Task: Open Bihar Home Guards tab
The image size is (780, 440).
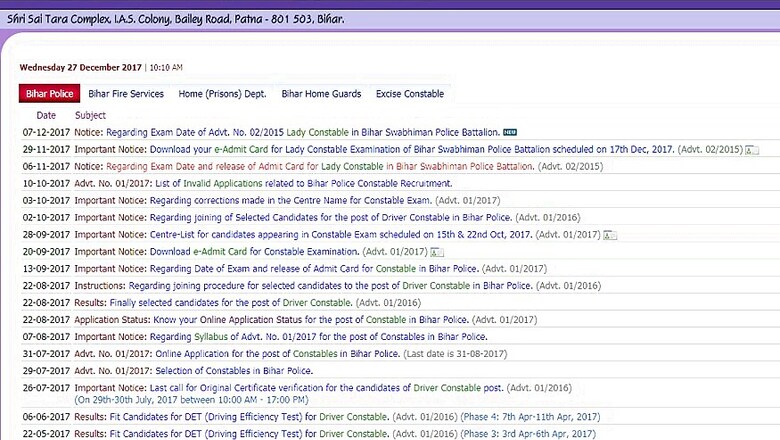Action: point(321,93)
